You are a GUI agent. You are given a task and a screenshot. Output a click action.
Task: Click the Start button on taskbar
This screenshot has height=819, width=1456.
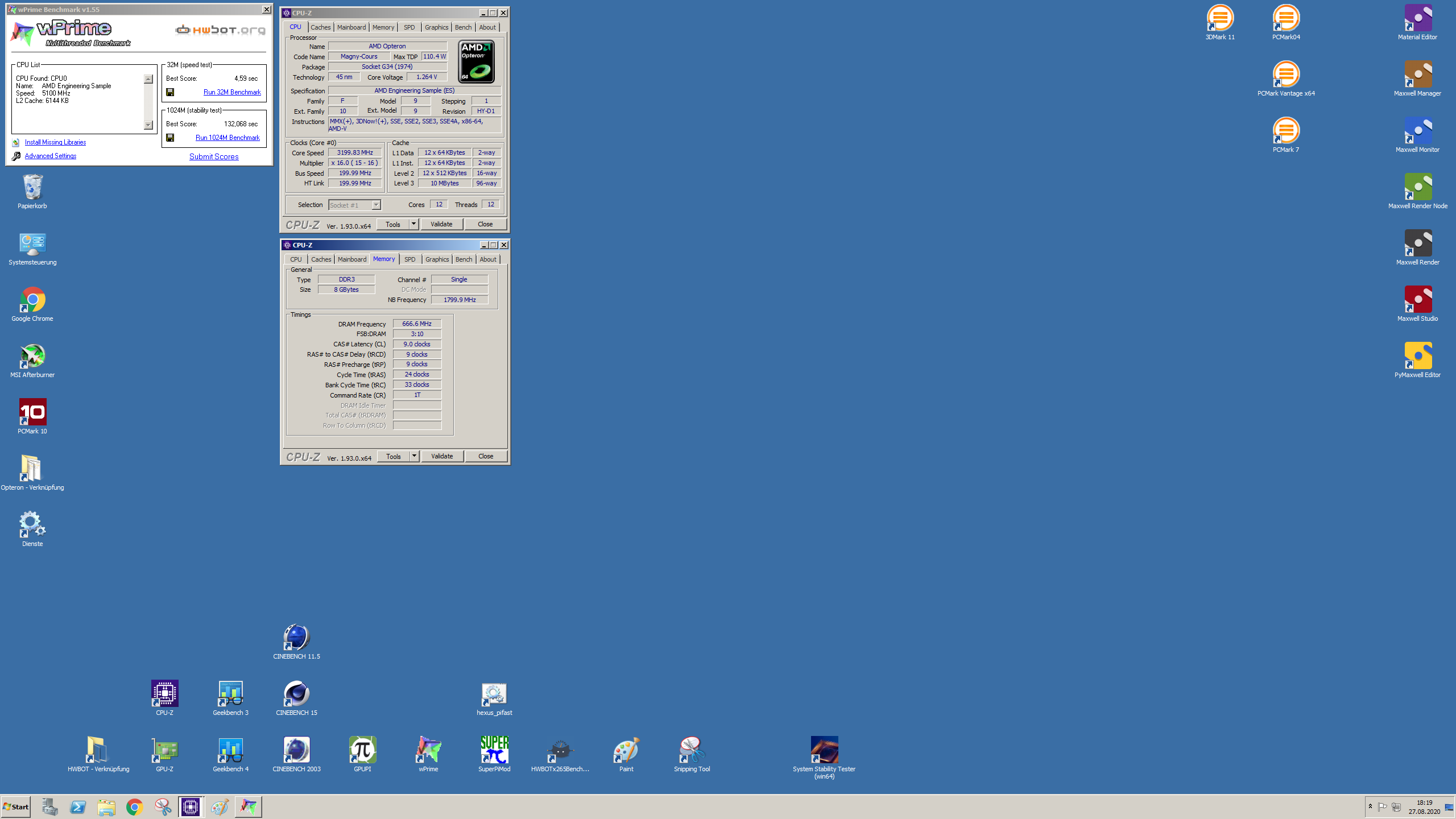click(x=16, y=806)
